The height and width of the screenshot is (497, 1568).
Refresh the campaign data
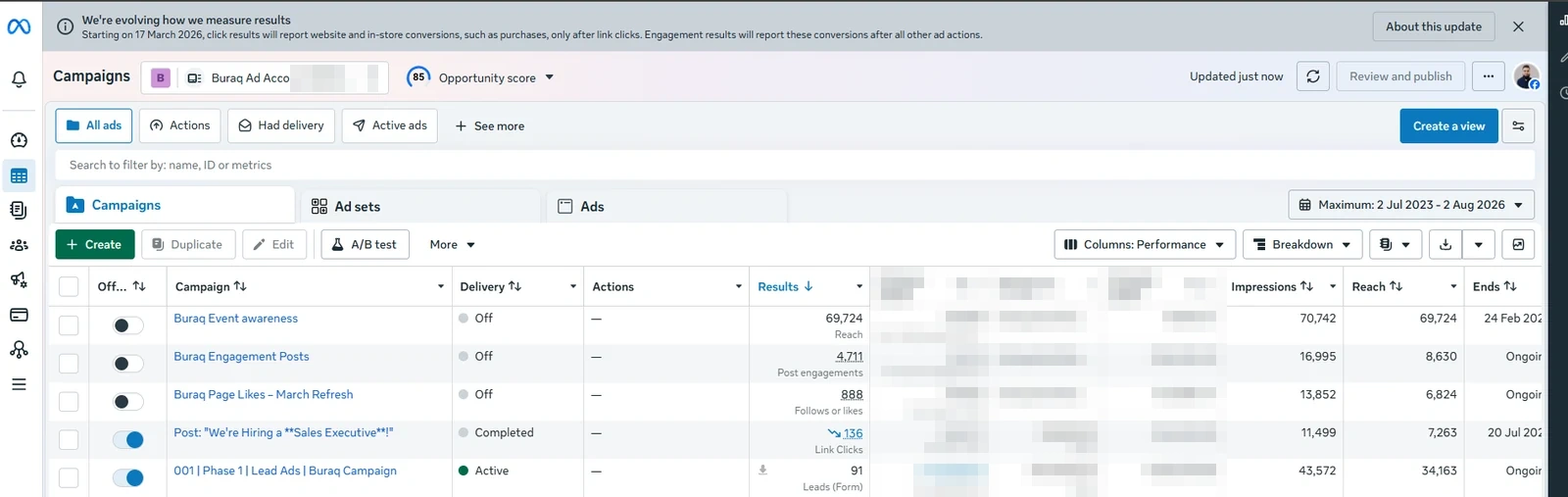point(1313,76)
